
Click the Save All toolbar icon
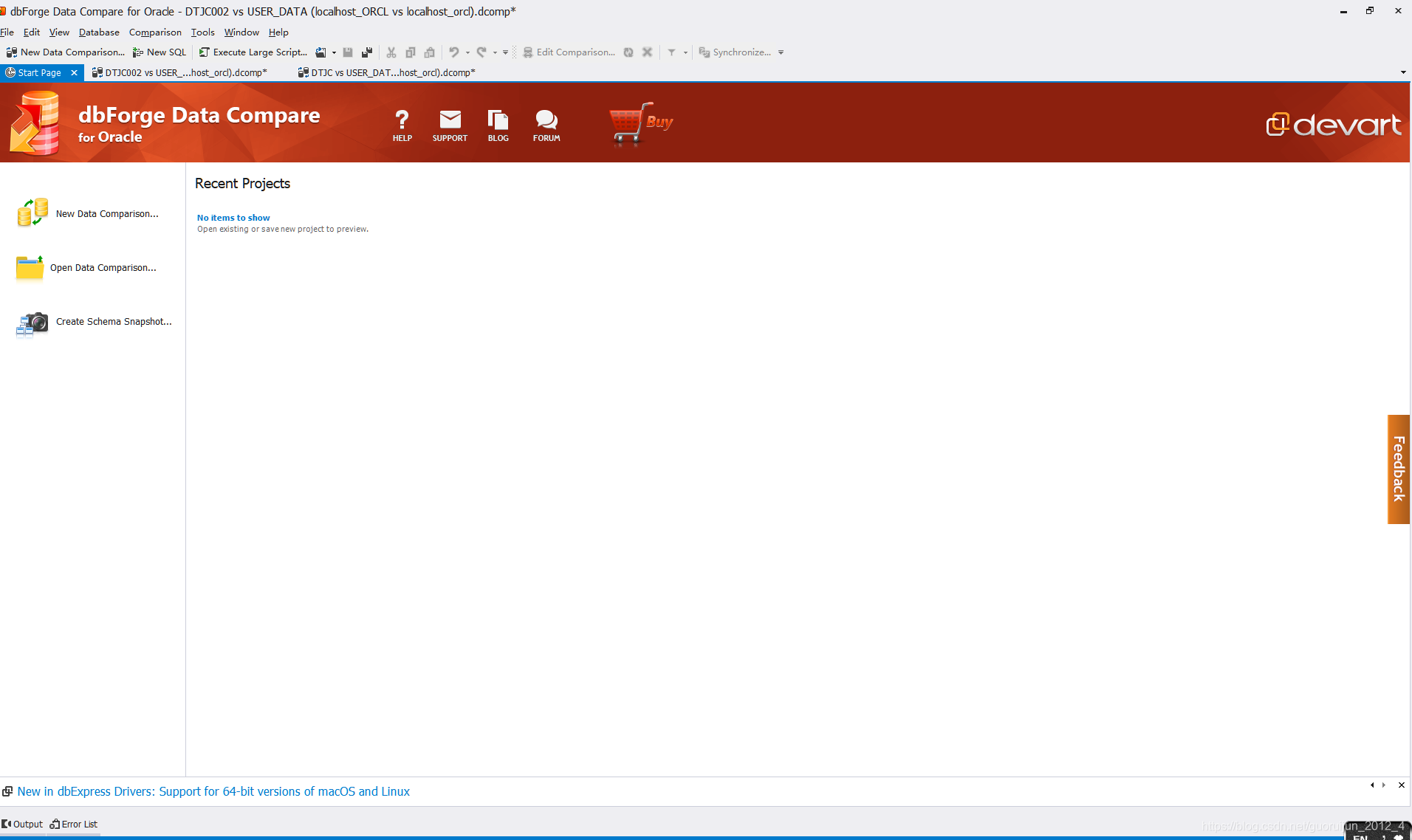pyautogui.click(x=367, y=52)
